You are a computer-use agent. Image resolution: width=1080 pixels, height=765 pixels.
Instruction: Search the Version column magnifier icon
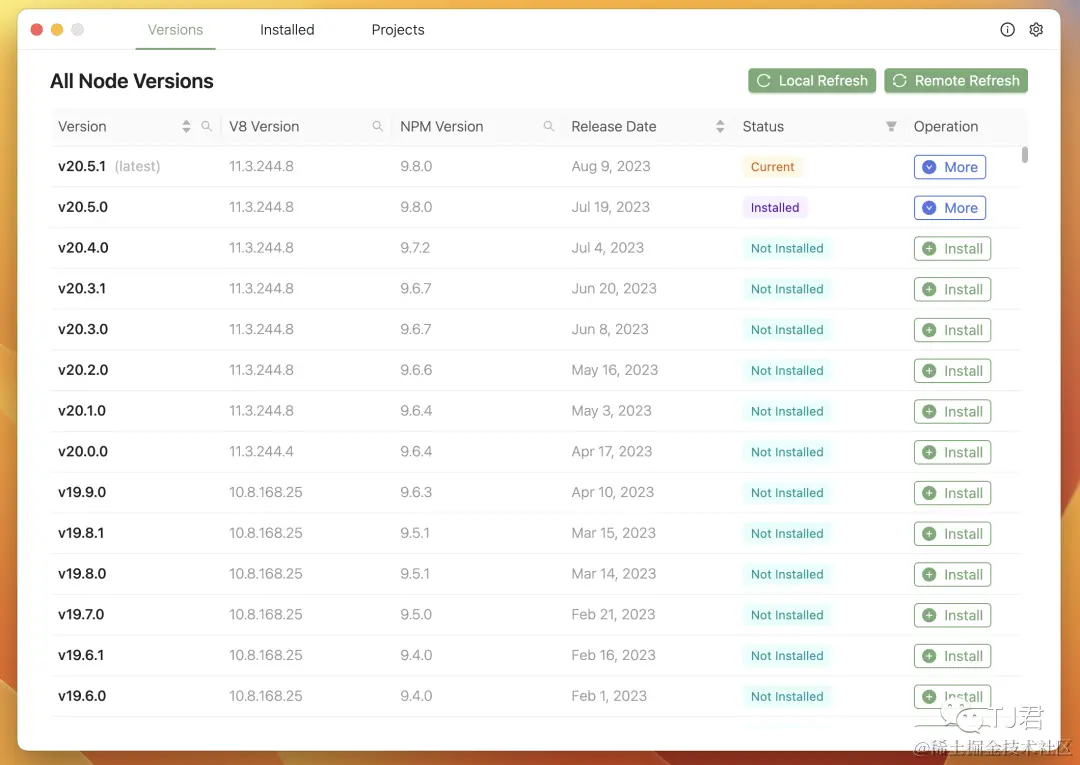206,127
